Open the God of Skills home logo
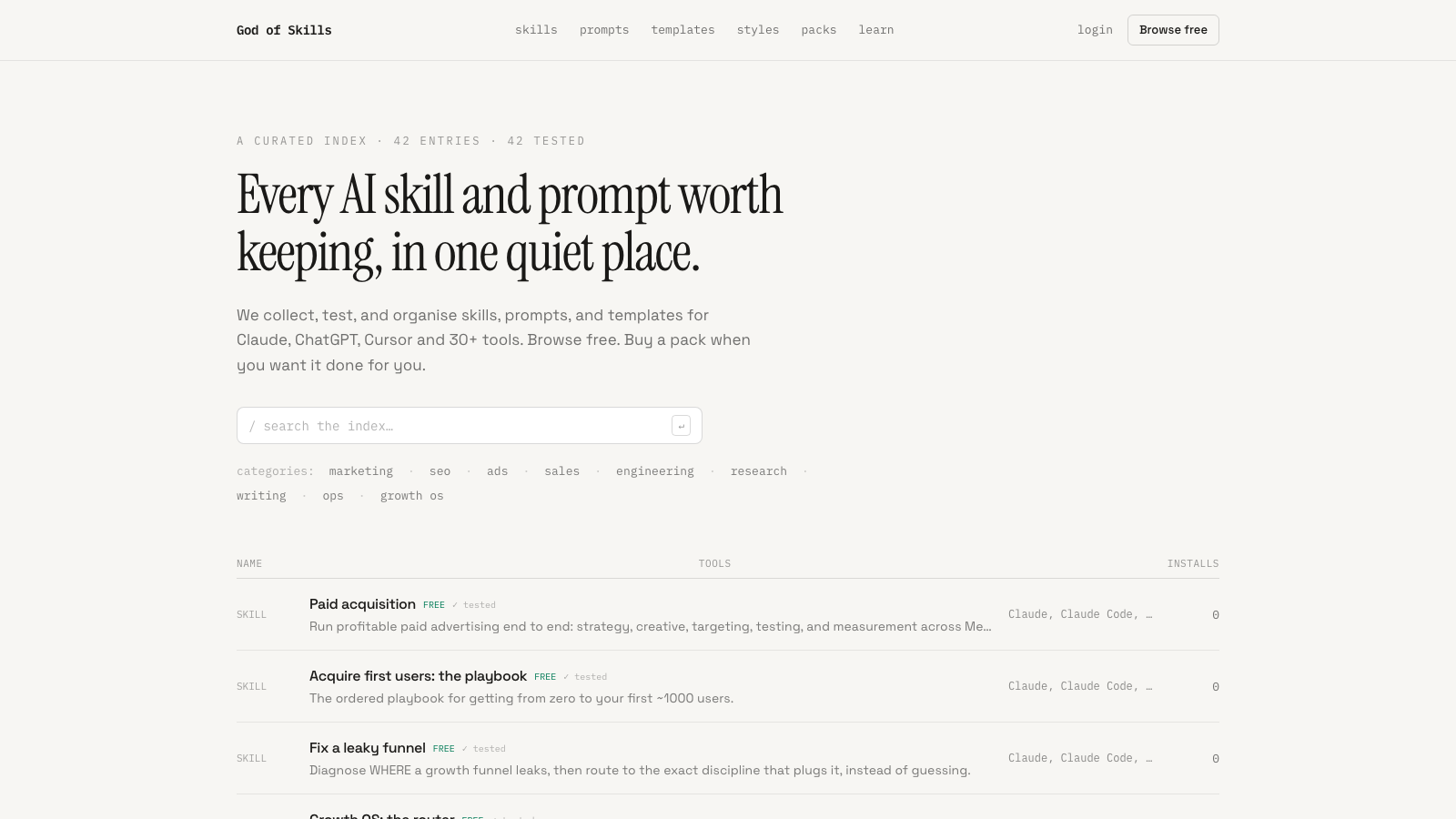The height and width of the screenshot is (819, 1456). 284,30
